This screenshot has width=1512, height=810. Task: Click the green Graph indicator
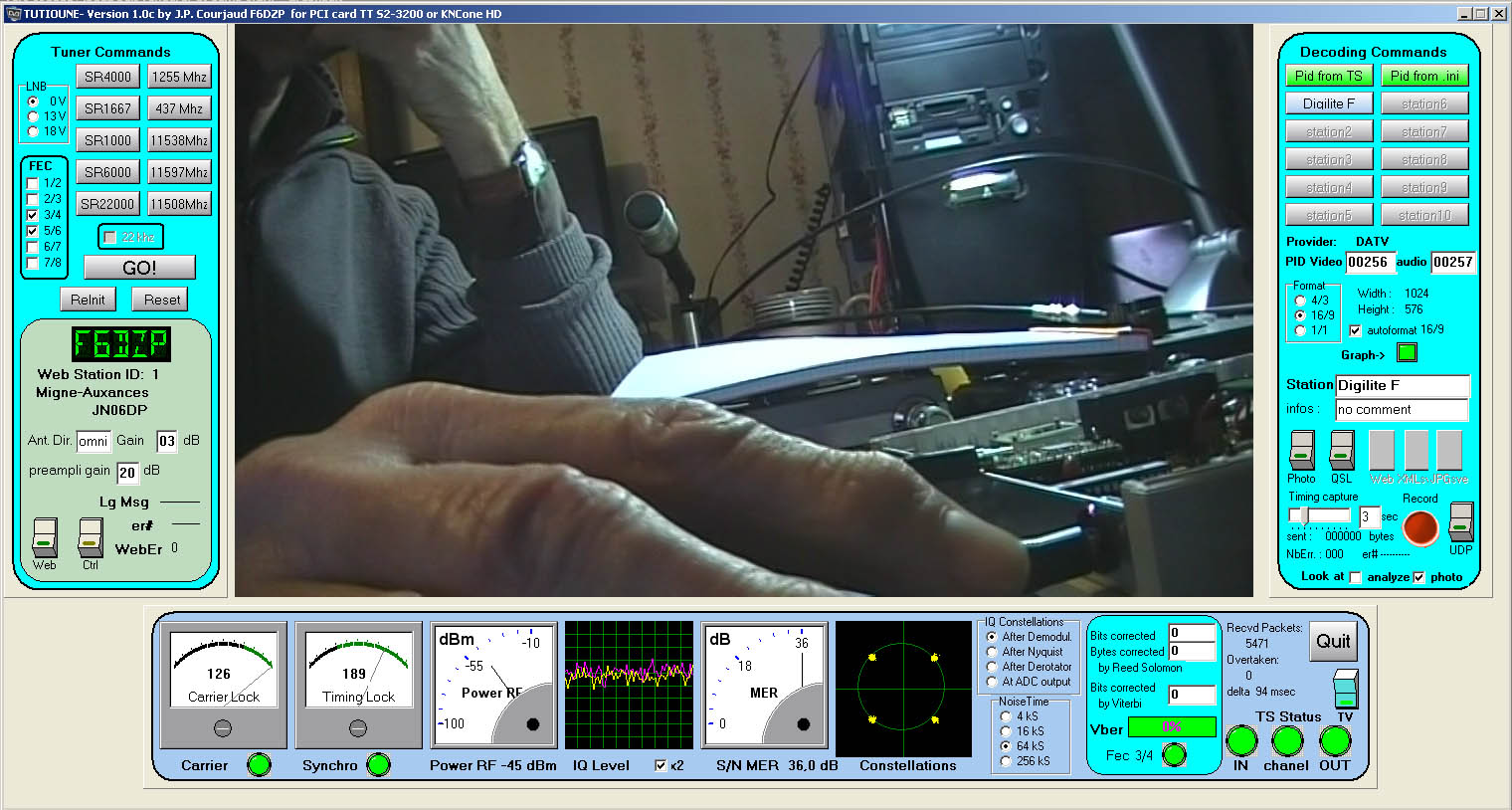click(1407, 352)
